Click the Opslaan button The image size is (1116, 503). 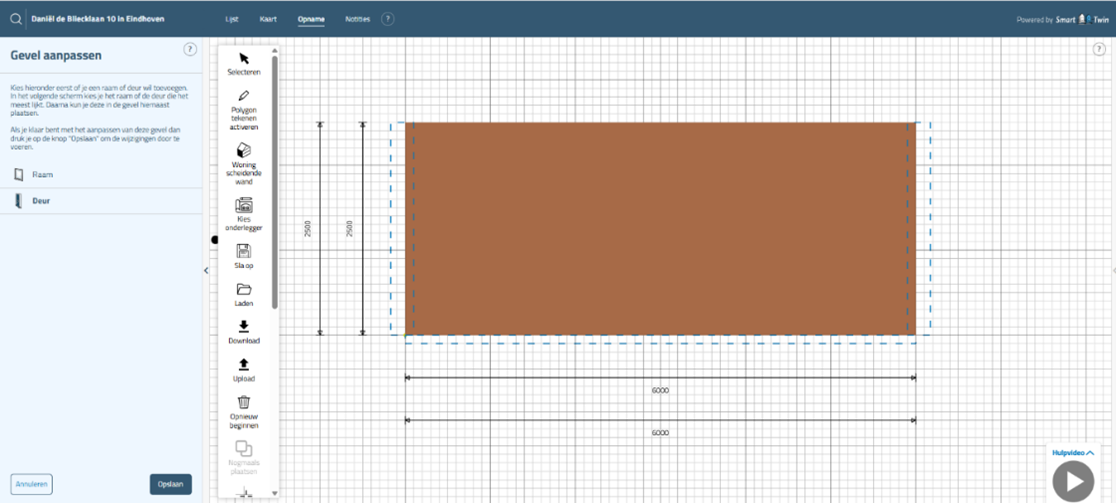tap(170, 484)
